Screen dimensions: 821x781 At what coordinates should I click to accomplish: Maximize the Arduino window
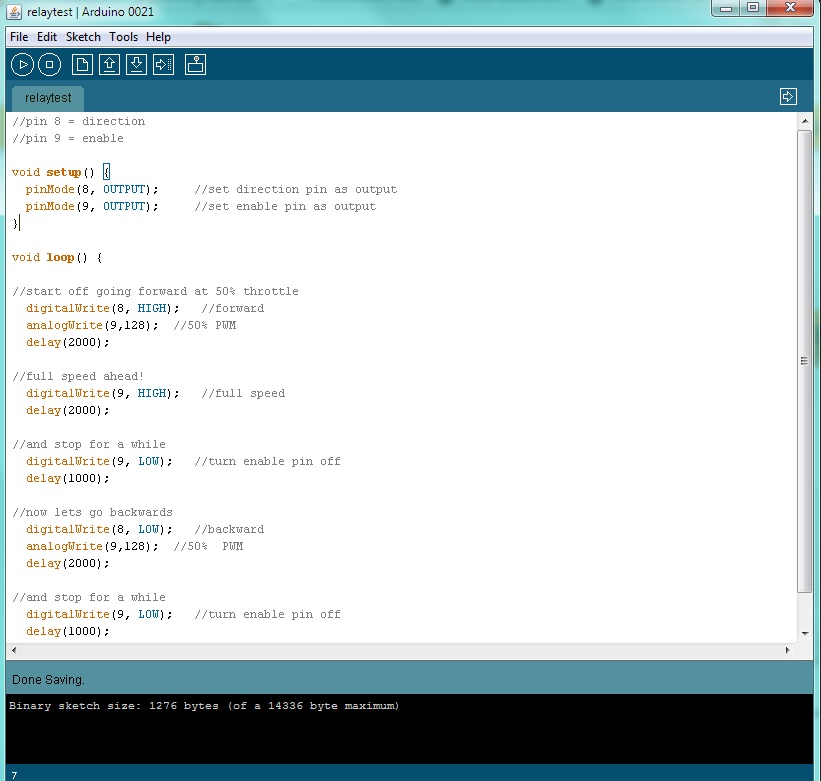[x=753, y=8]
